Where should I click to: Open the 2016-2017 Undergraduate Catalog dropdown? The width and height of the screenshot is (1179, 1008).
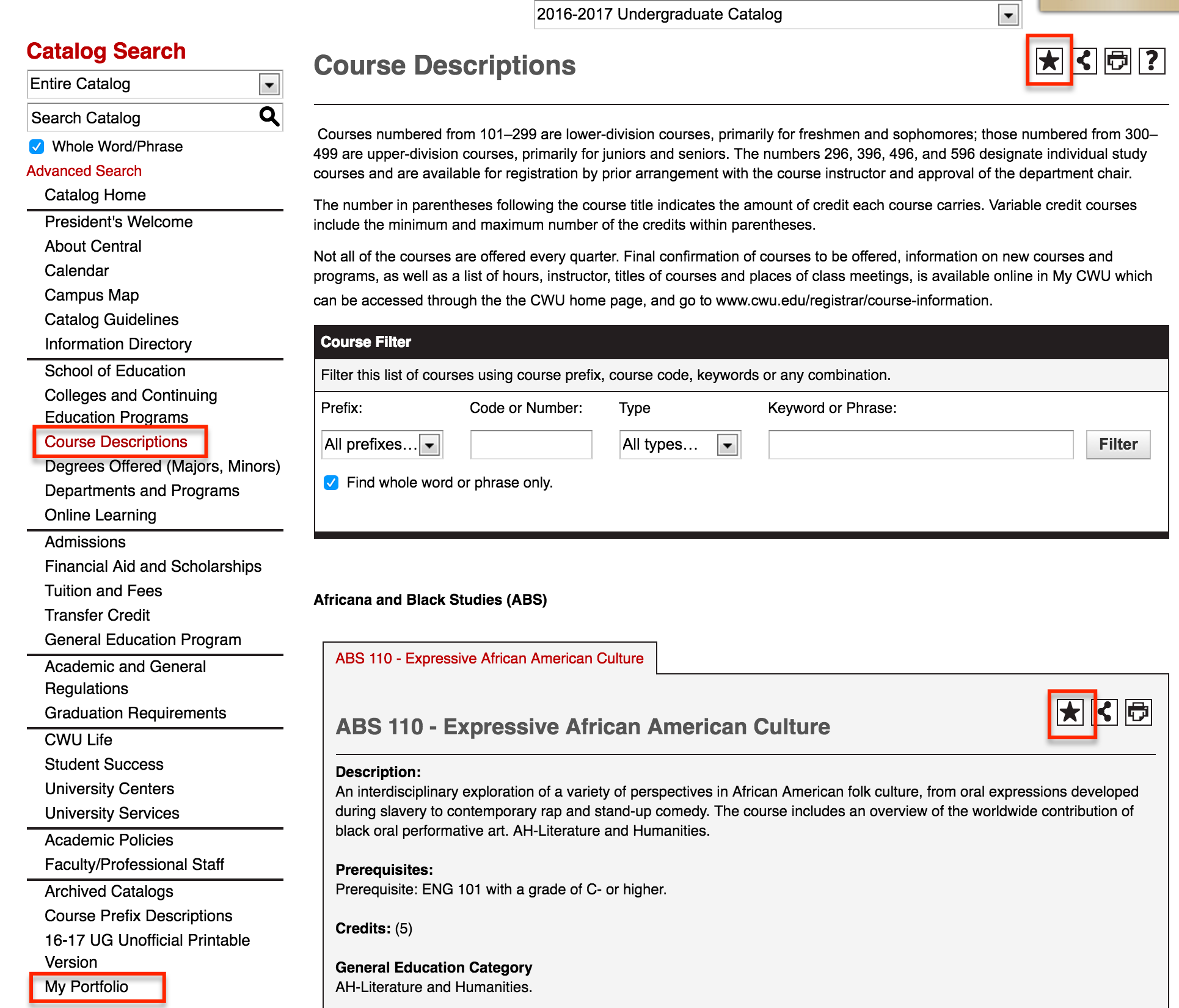(778, 14)
